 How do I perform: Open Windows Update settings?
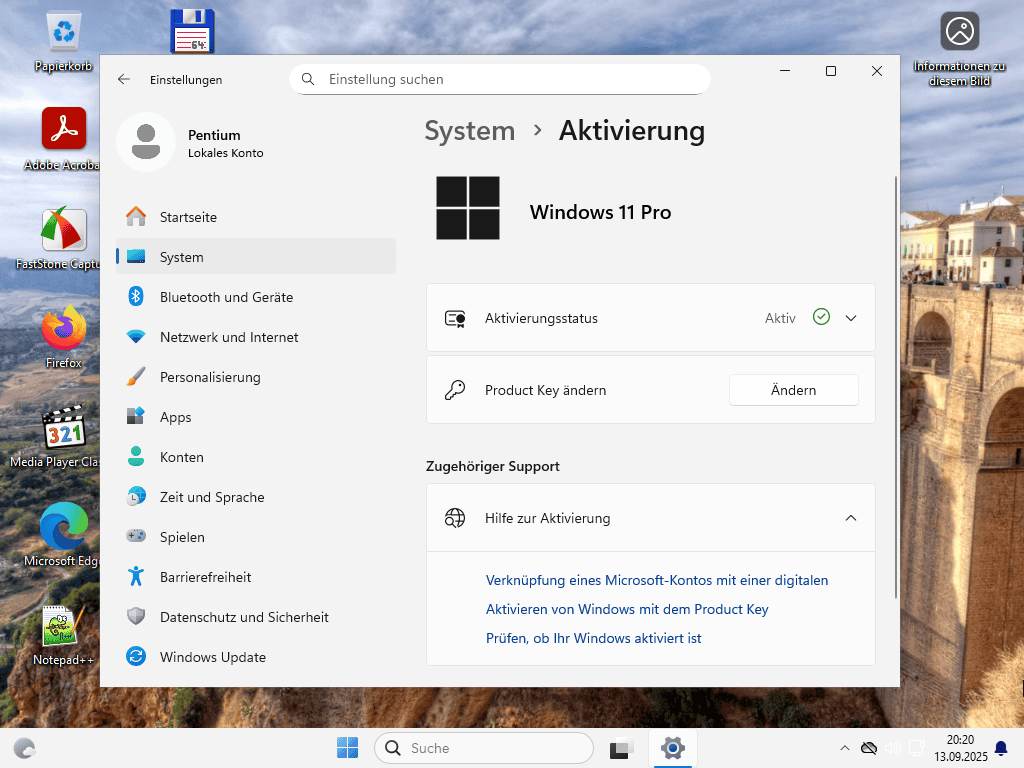click(256, 657)
